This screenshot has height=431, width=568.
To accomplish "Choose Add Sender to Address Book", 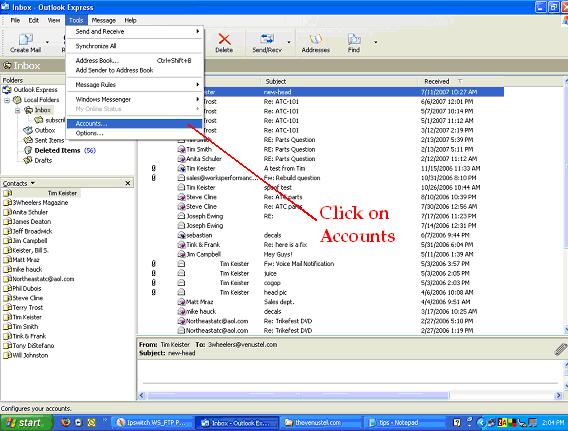I will click(134, 70).
